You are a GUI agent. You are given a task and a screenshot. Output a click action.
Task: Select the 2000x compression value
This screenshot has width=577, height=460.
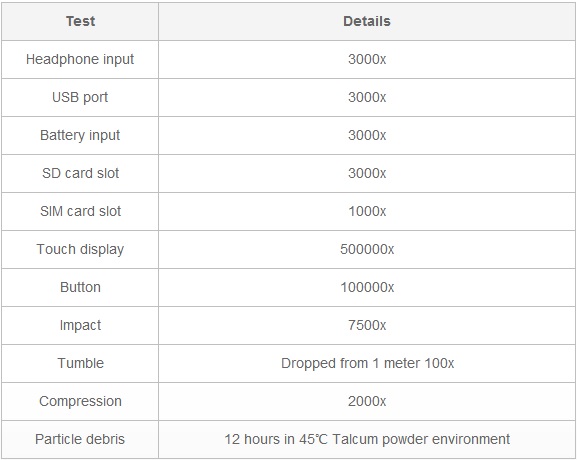click(x=367, y=401)
